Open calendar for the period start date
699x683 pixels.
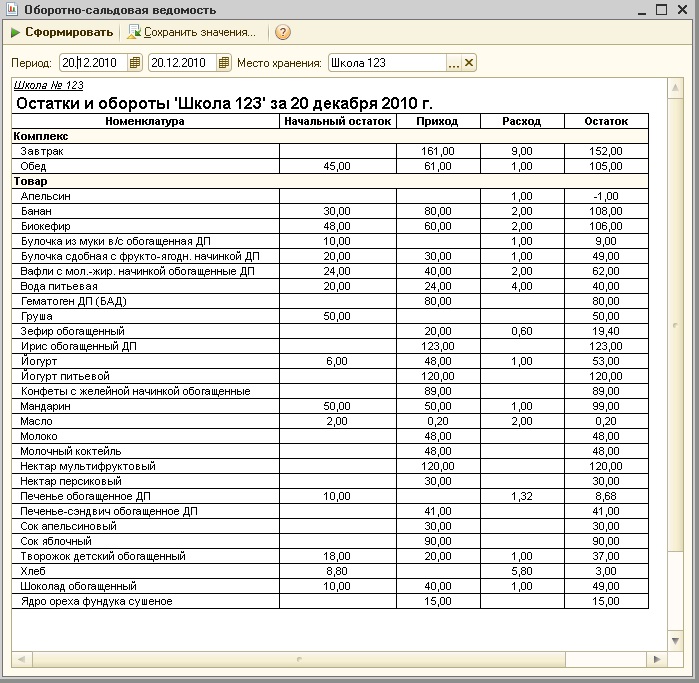coord(136,63)
